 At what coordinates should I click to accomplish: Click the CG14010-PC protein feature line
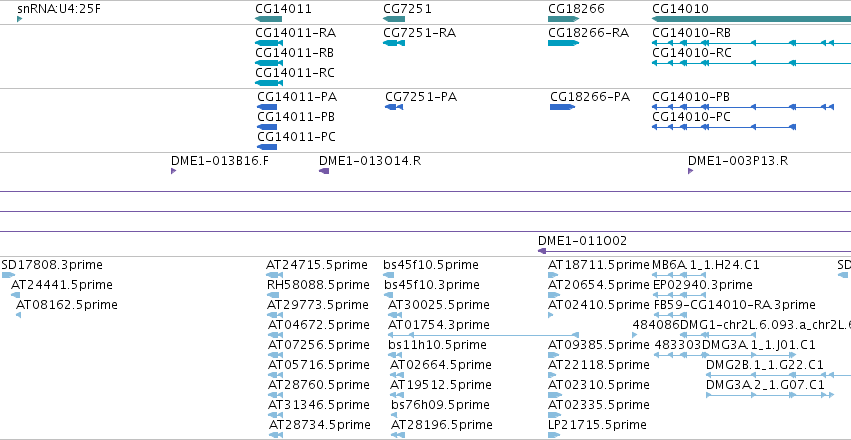tap(724, 127)
